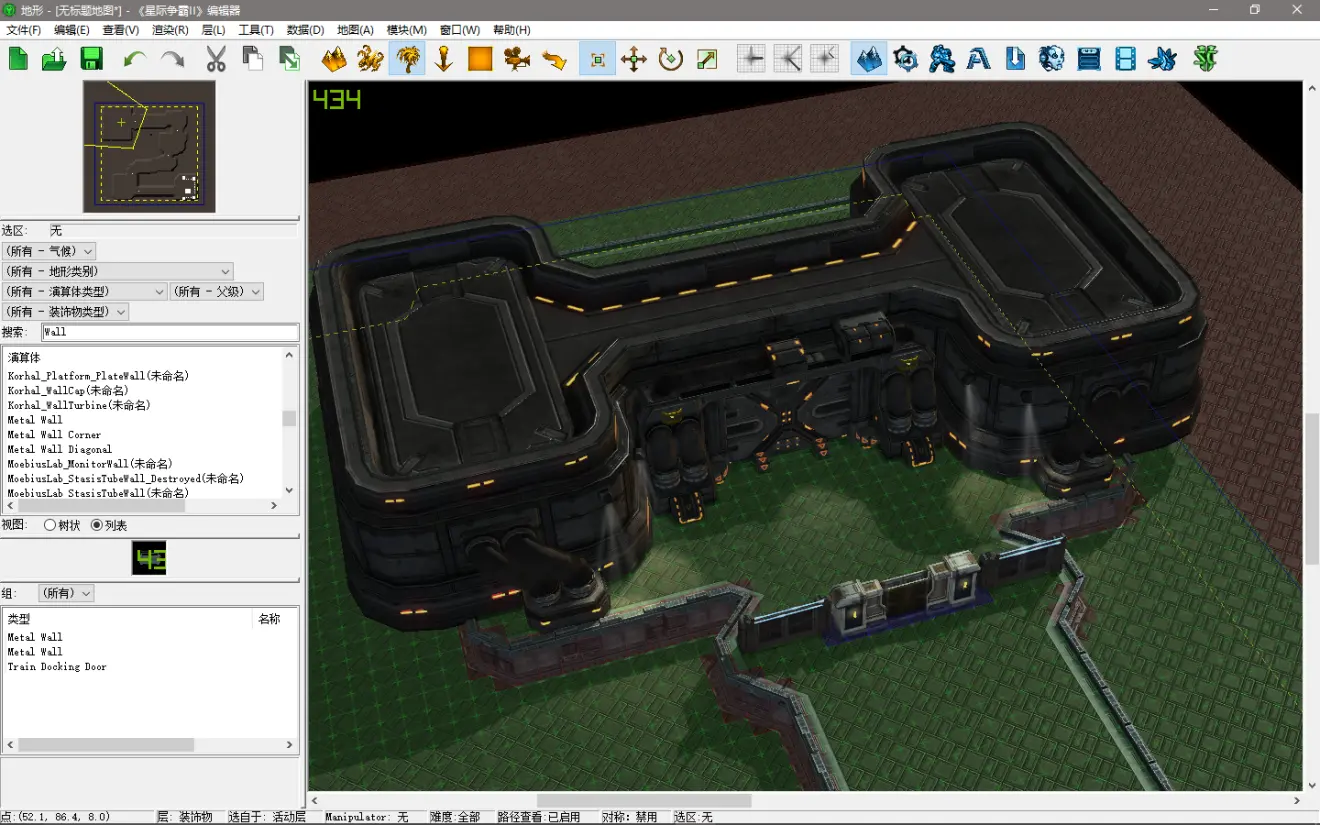Open the 帮助(H) menu
1320x825 pixels.
pyautogui.click(x=512, y=30)
